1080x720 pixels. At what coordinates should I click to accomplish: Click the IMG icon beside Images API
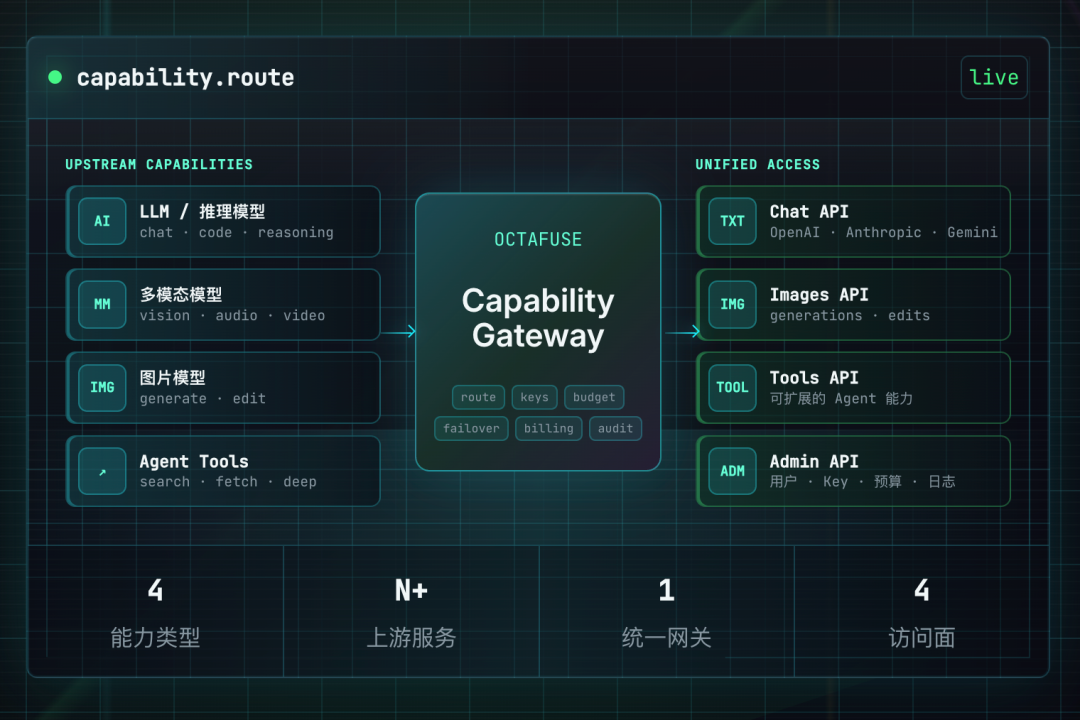click(732, 305)
